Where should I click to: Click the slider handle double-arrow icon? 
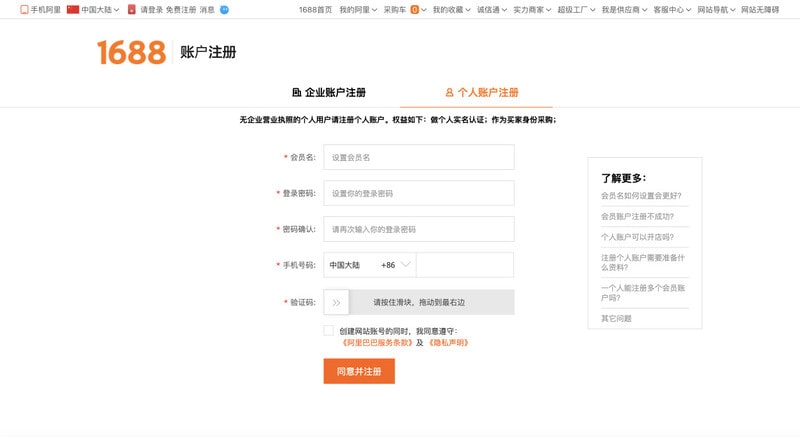(x=336, y=302)
